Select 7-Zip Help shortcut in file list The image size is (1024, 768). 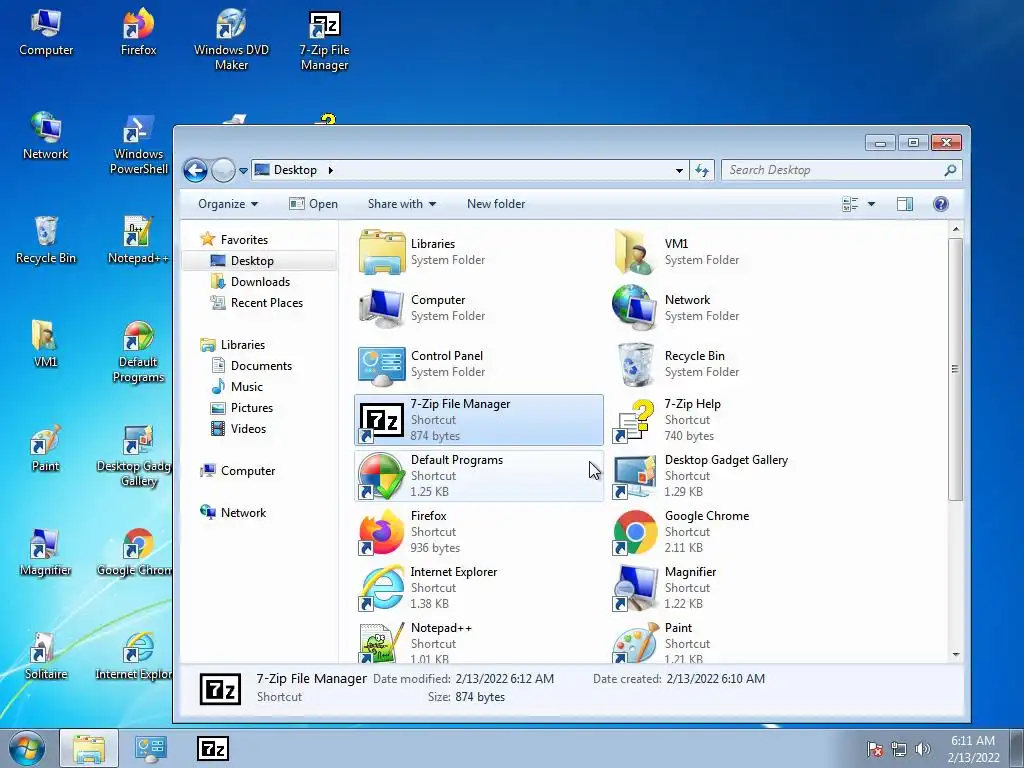click(x=735, y=420)
